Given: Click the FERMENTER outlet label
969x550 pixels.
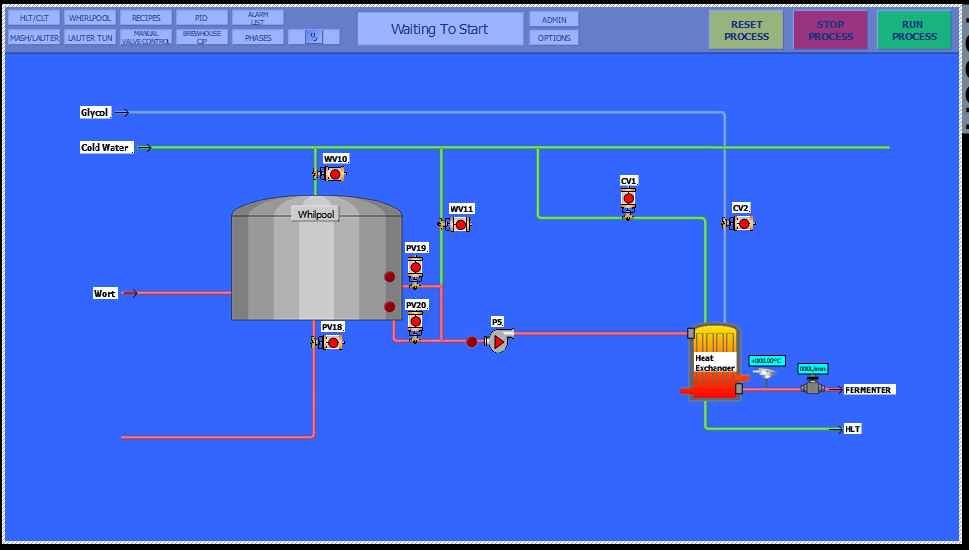Looking at the screenshot, I should 869,390.
